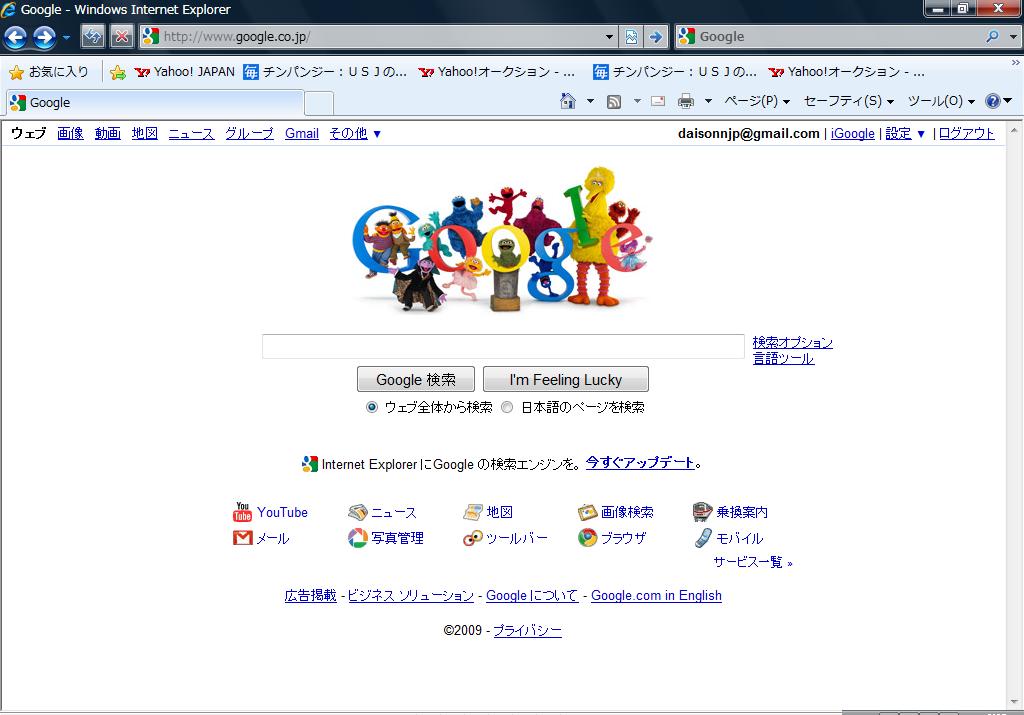
Task: Click the Help question mark icon
Action: (993, 101)
